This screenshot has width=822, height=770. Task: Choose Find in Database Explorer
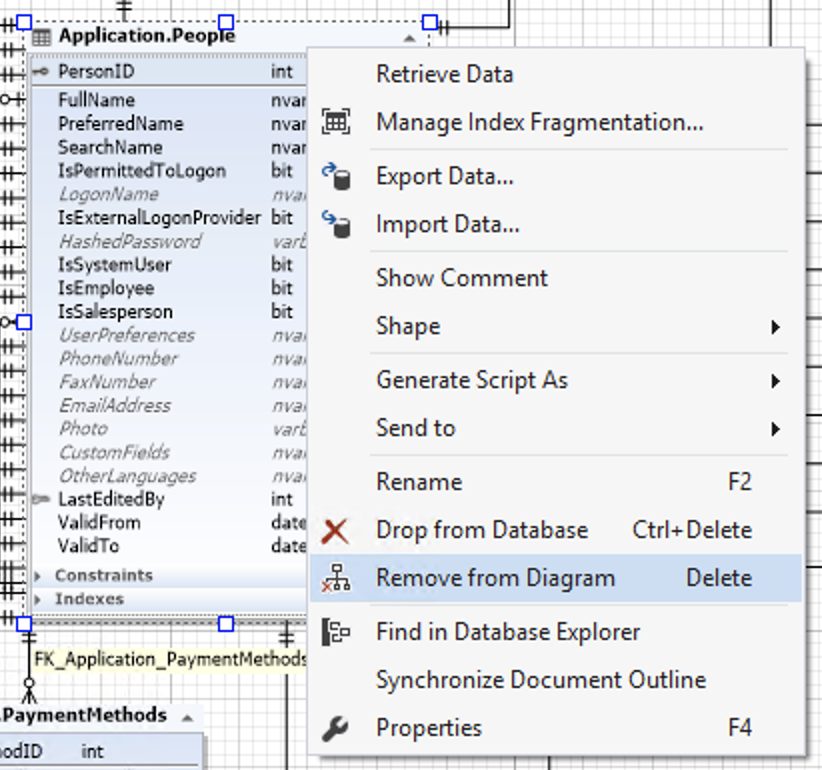(556, 632)
